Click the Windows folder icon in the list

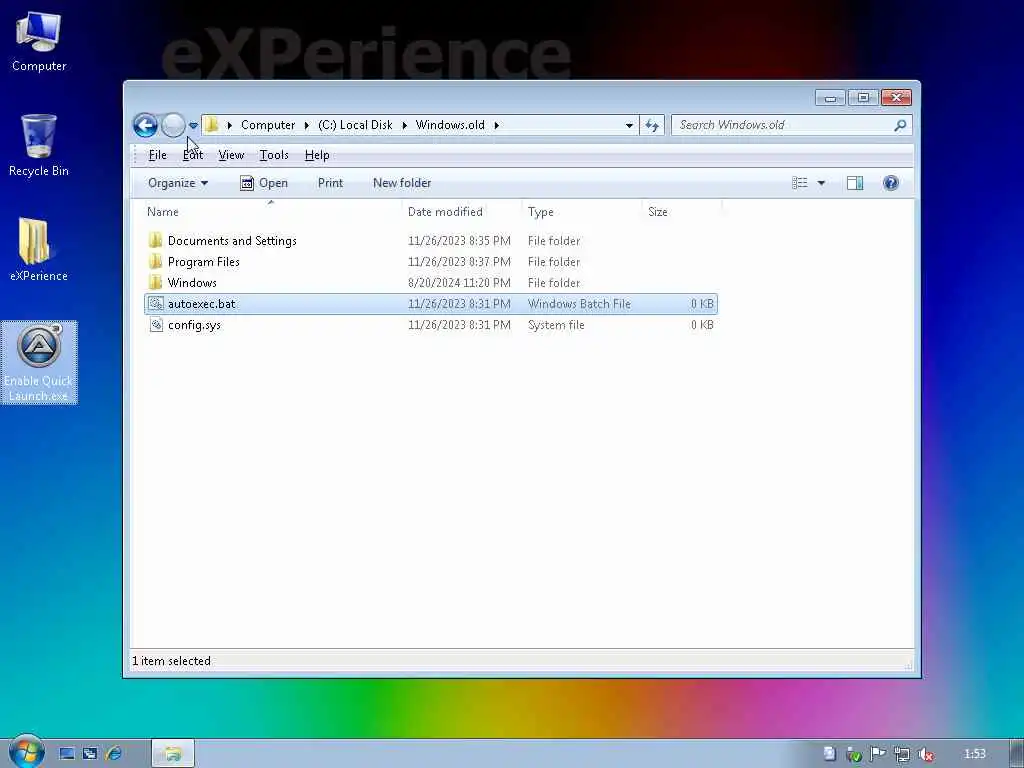155,282
